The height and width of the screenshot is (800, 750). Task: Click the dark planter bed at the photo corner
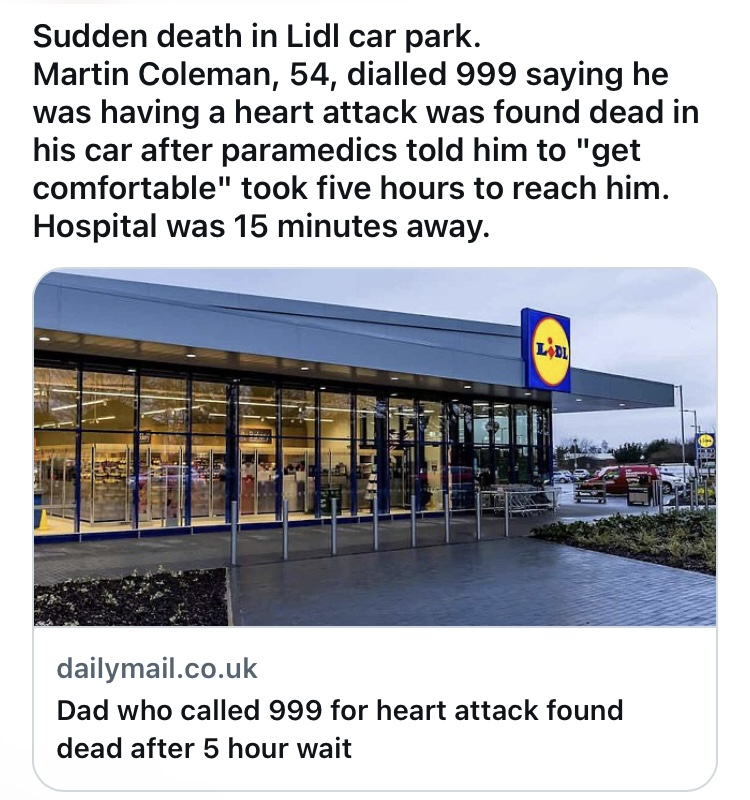tap(131, 598)
